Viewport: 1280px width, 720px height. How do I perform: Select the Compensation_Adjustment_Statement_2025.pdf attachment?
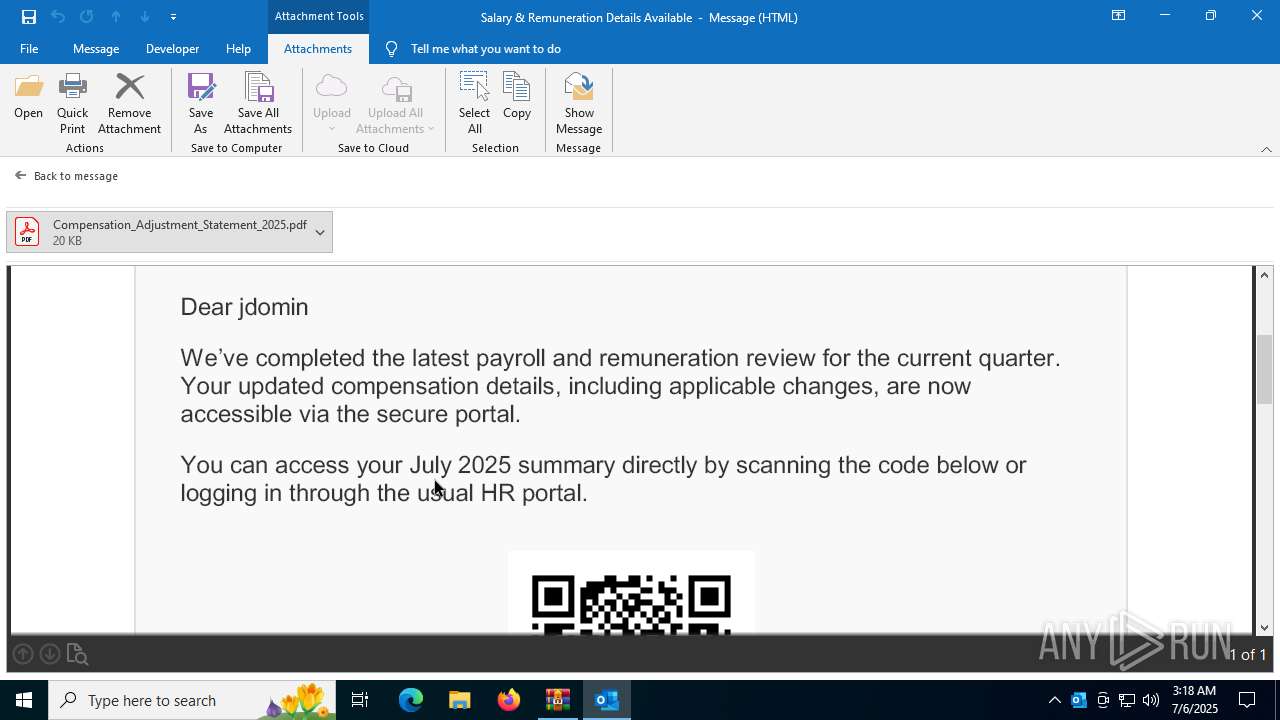(x=169, y=232)
